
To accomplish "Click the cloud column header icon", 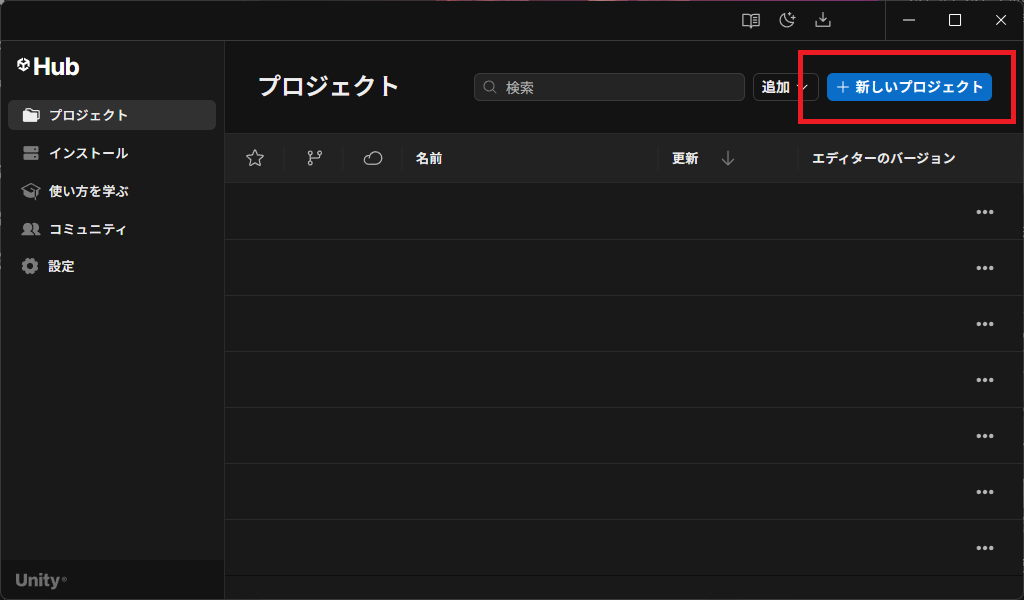I will point(373,158).
